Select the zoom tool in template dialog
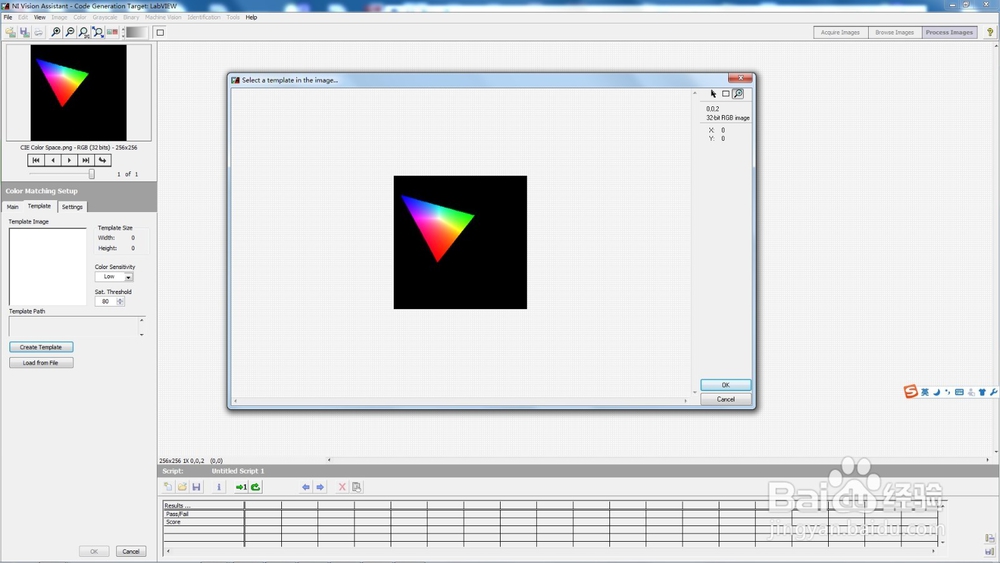This screenshot has width=1000, height=563. [x=738, y=94]
